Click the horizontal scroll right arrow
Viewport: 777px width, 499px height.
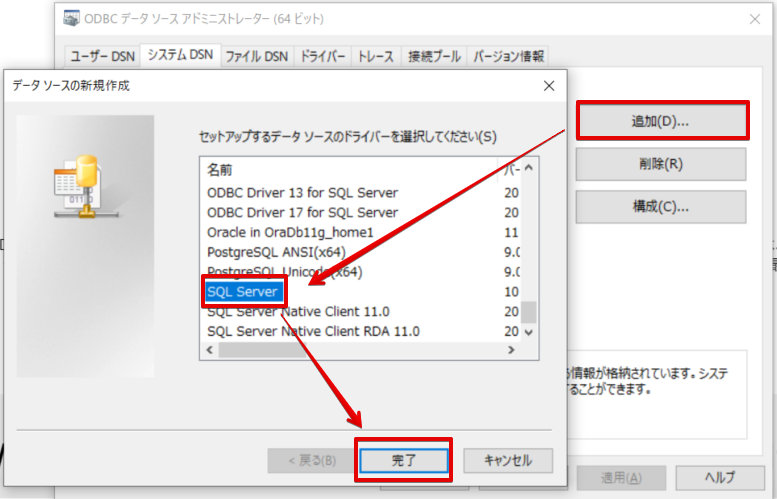click(x=511, y=350)
